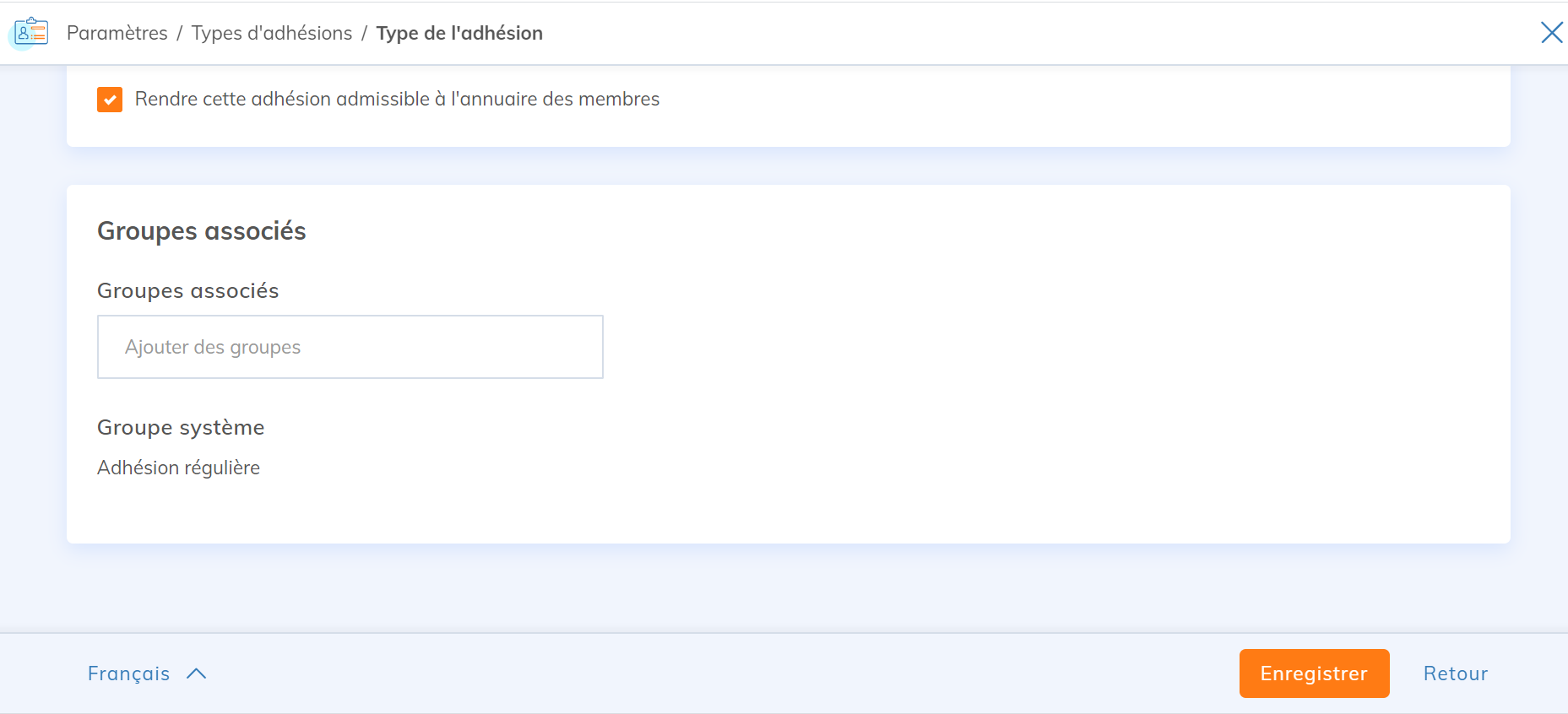Open the Français language selector
Image resolution: width=1568 pixels, height=714 pixels.
point(129,673)
